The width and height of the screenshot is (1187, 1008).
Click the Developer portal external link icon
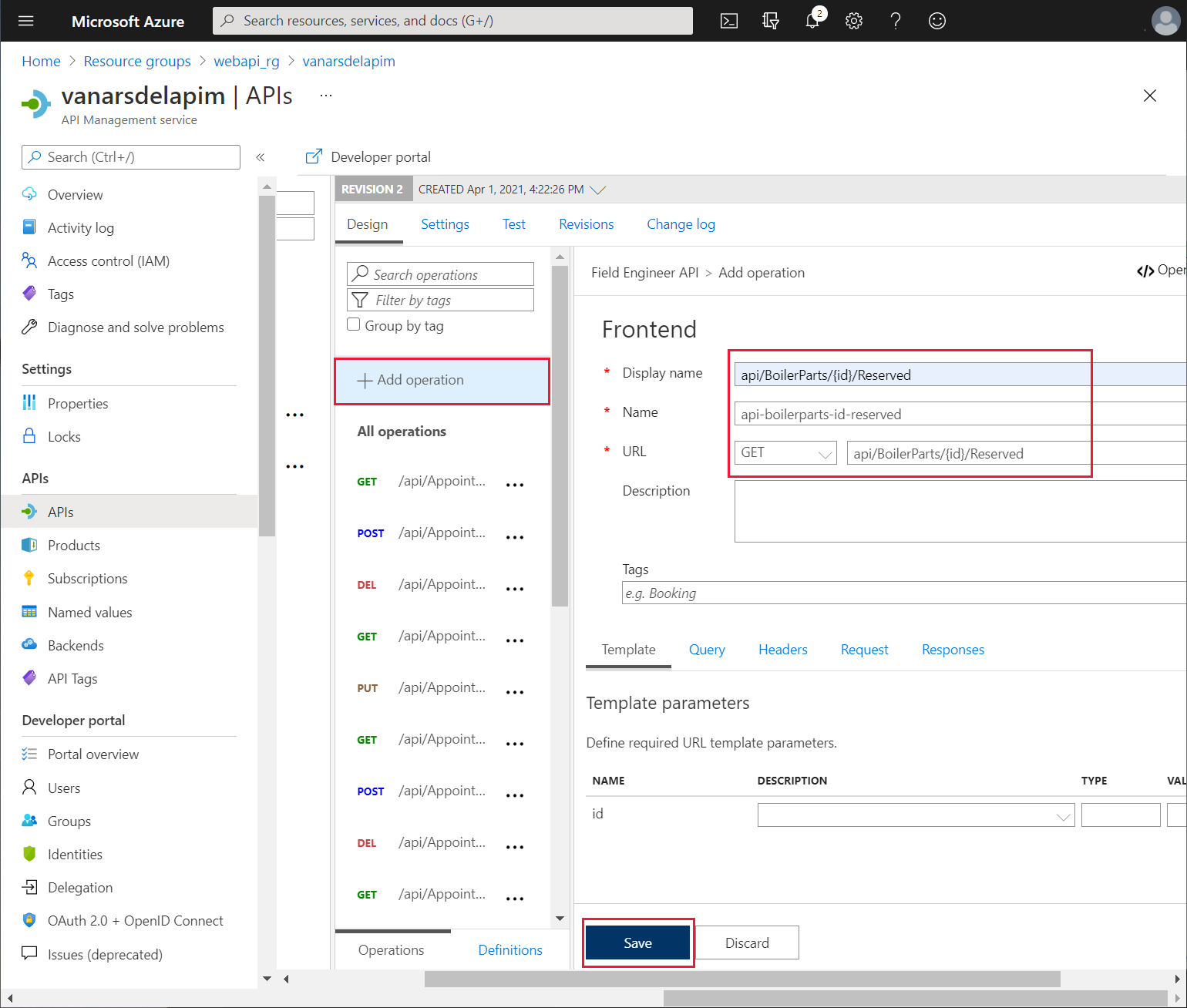(x=314, y=156)
